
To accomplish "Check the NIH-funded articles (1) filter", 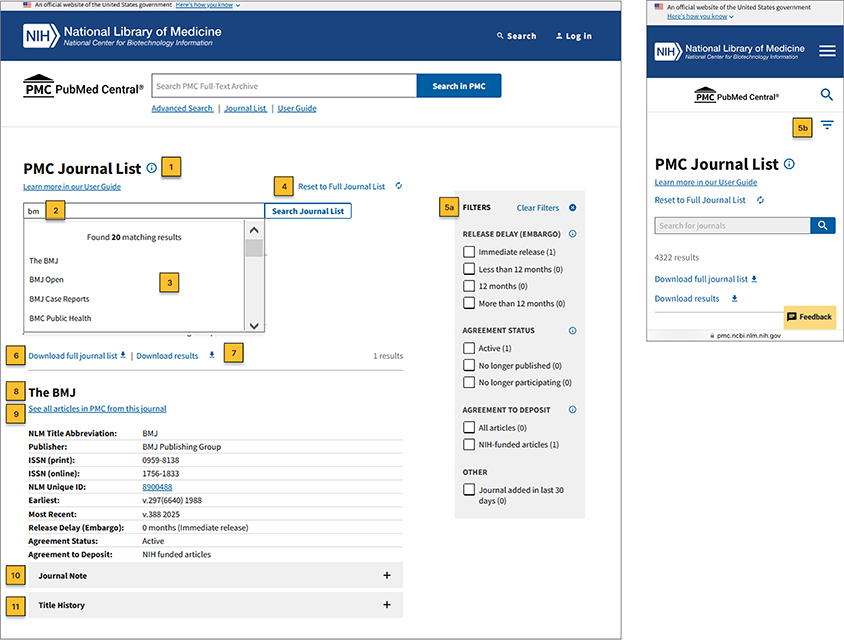I will pyautogui.click(x=469, y=445).
